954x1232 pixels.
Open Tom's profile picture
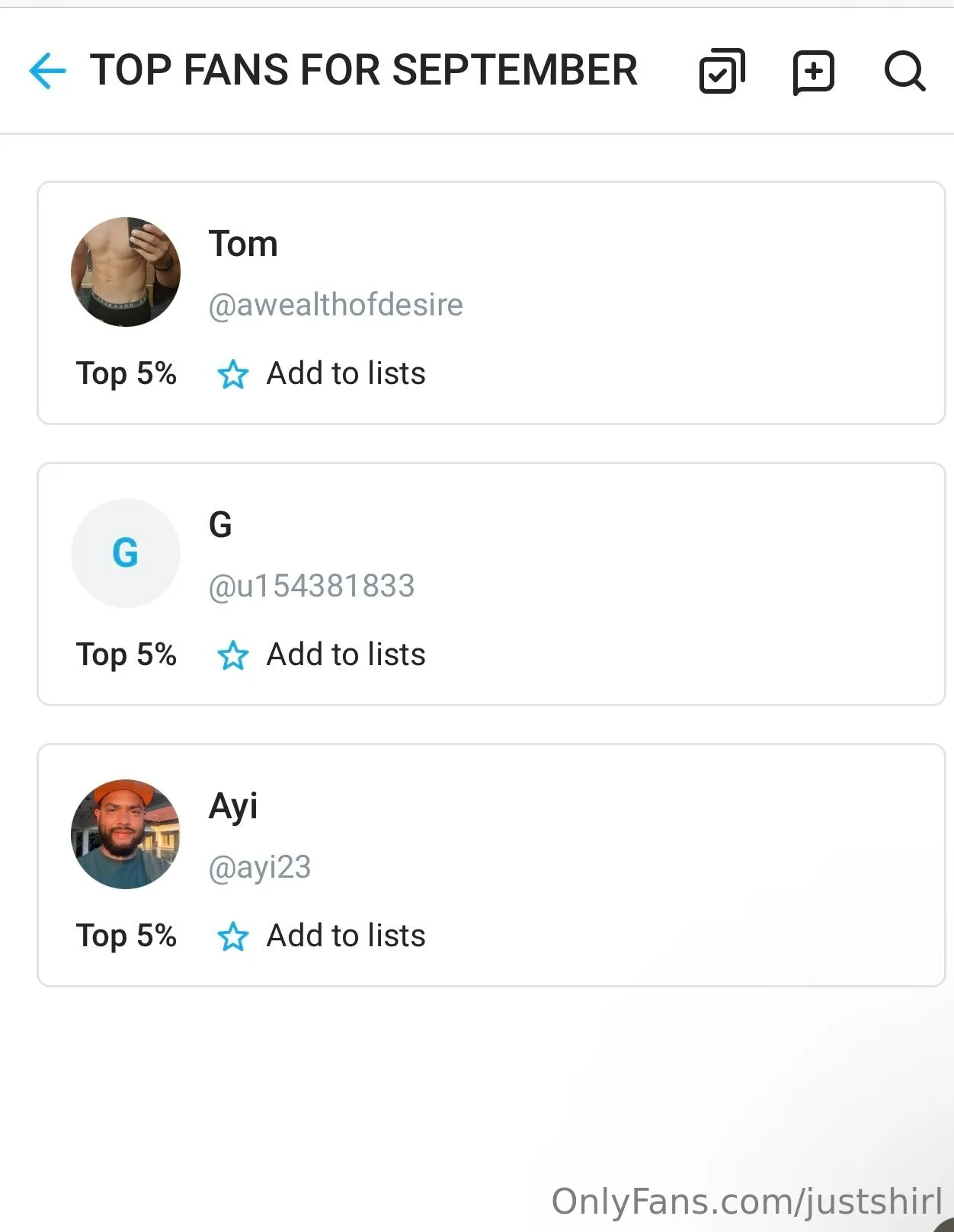[126, 272]
